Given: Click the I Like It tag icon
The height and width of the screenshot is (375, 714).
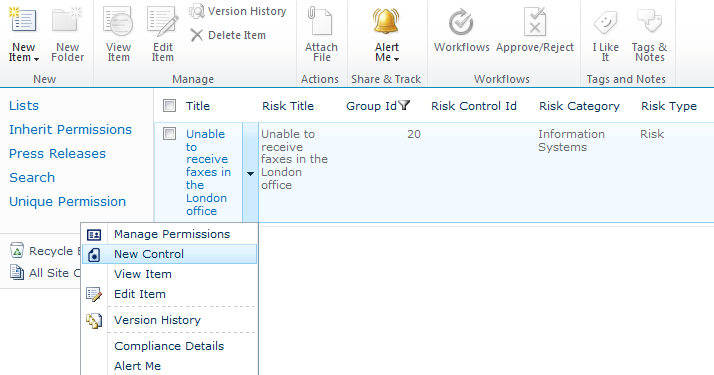Looking at the screenshot, I should pyautogui.click(x=605, y=21).
